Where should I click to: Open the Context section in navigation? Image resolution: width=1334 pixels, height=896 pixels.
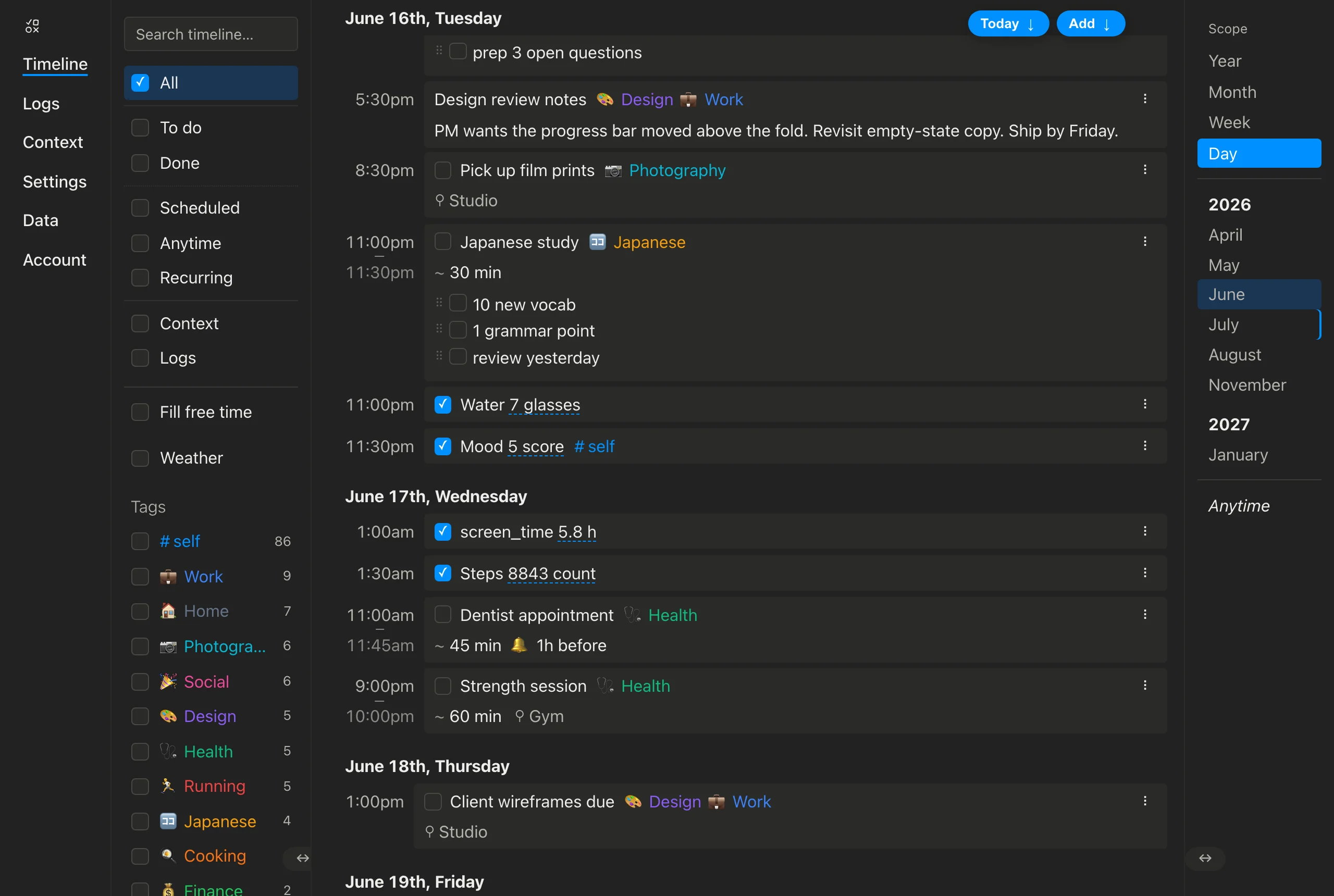click(53, 142)
